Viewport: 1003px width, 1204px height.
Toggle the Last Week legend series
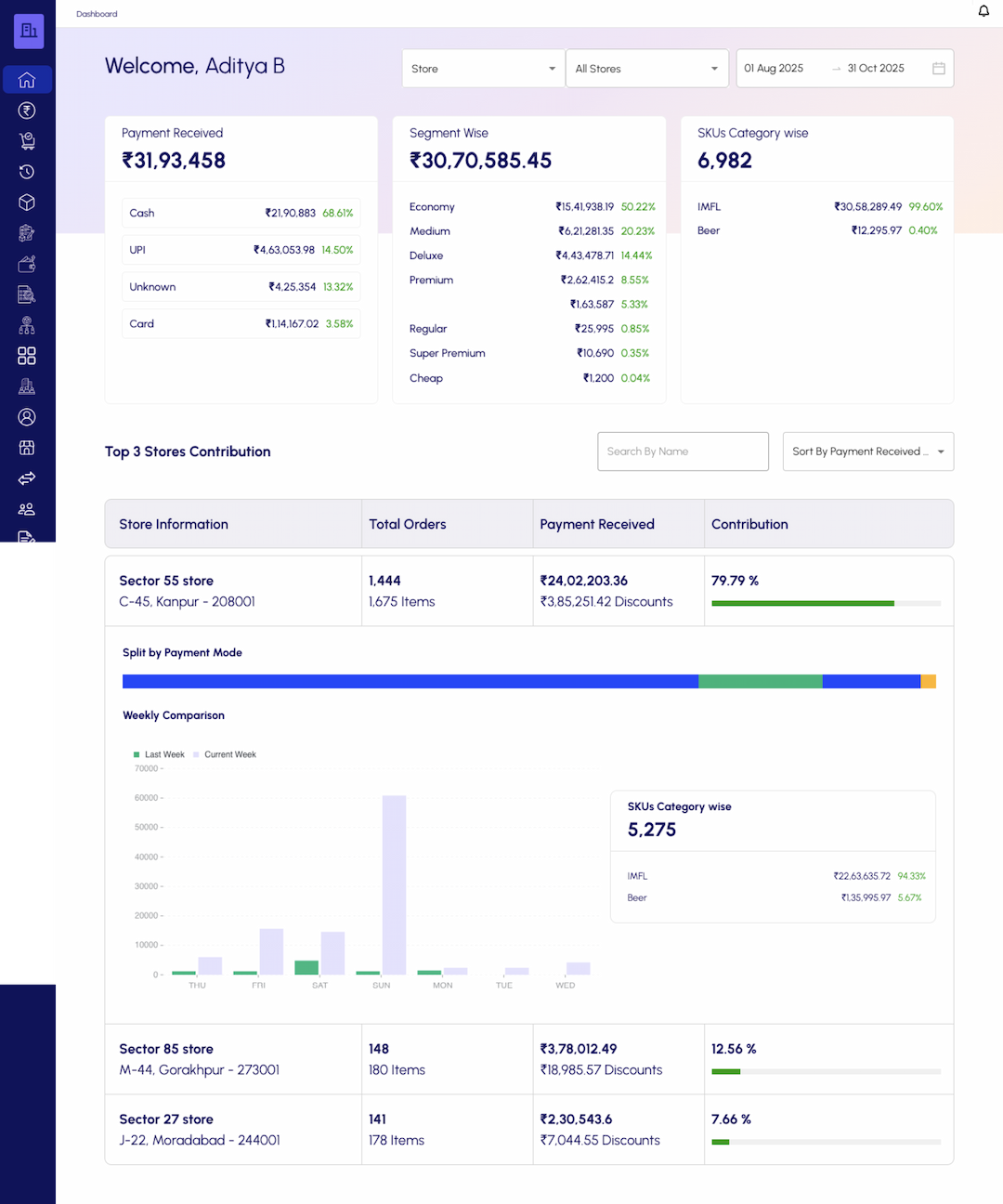pos(159,754)
